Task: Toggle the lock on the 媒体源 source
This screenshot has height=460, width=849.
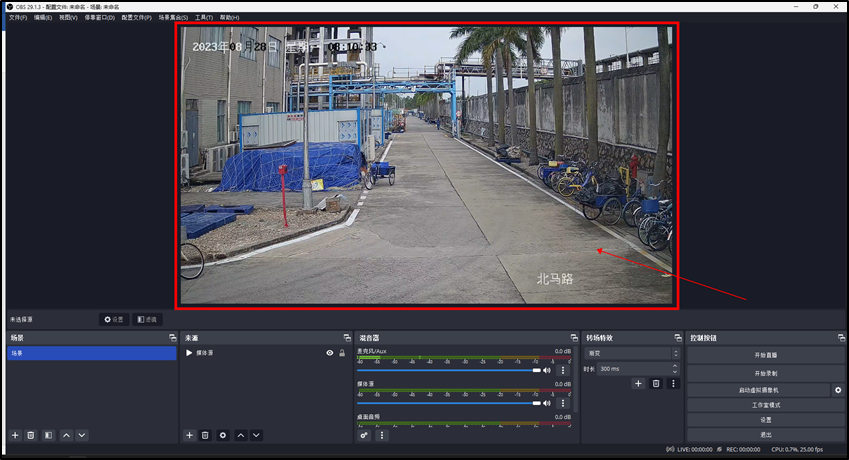Action: point(342,353)
